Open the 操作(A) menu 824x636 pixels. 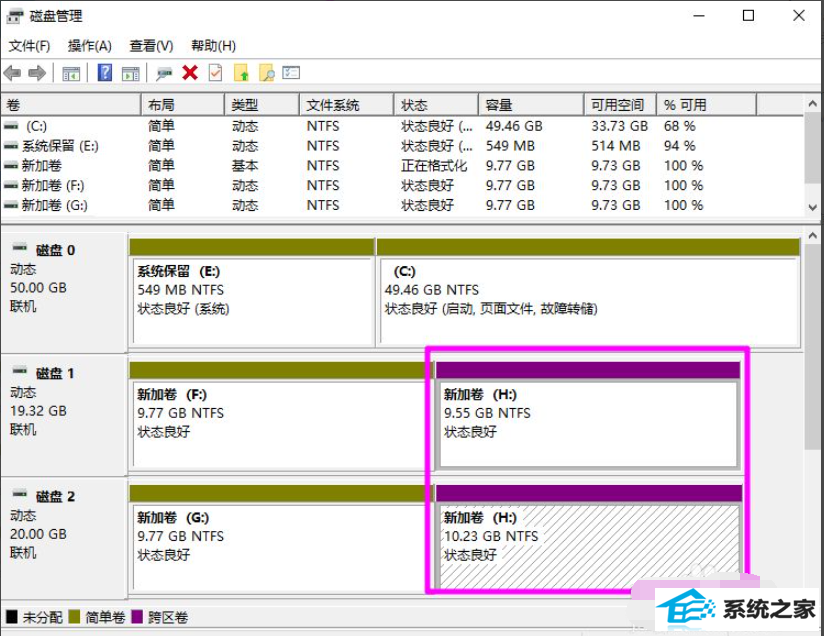point(90,46)
